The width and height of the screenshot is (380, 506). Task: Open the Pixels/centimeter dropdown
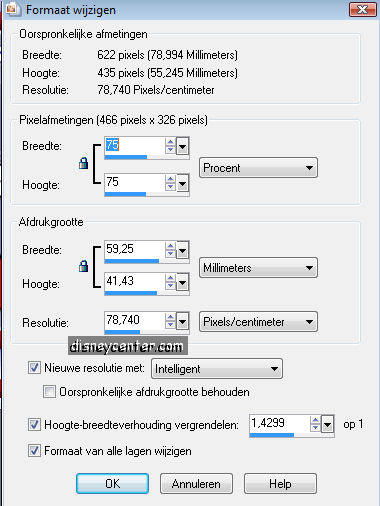pyautogui.click(x=258, y=322)
